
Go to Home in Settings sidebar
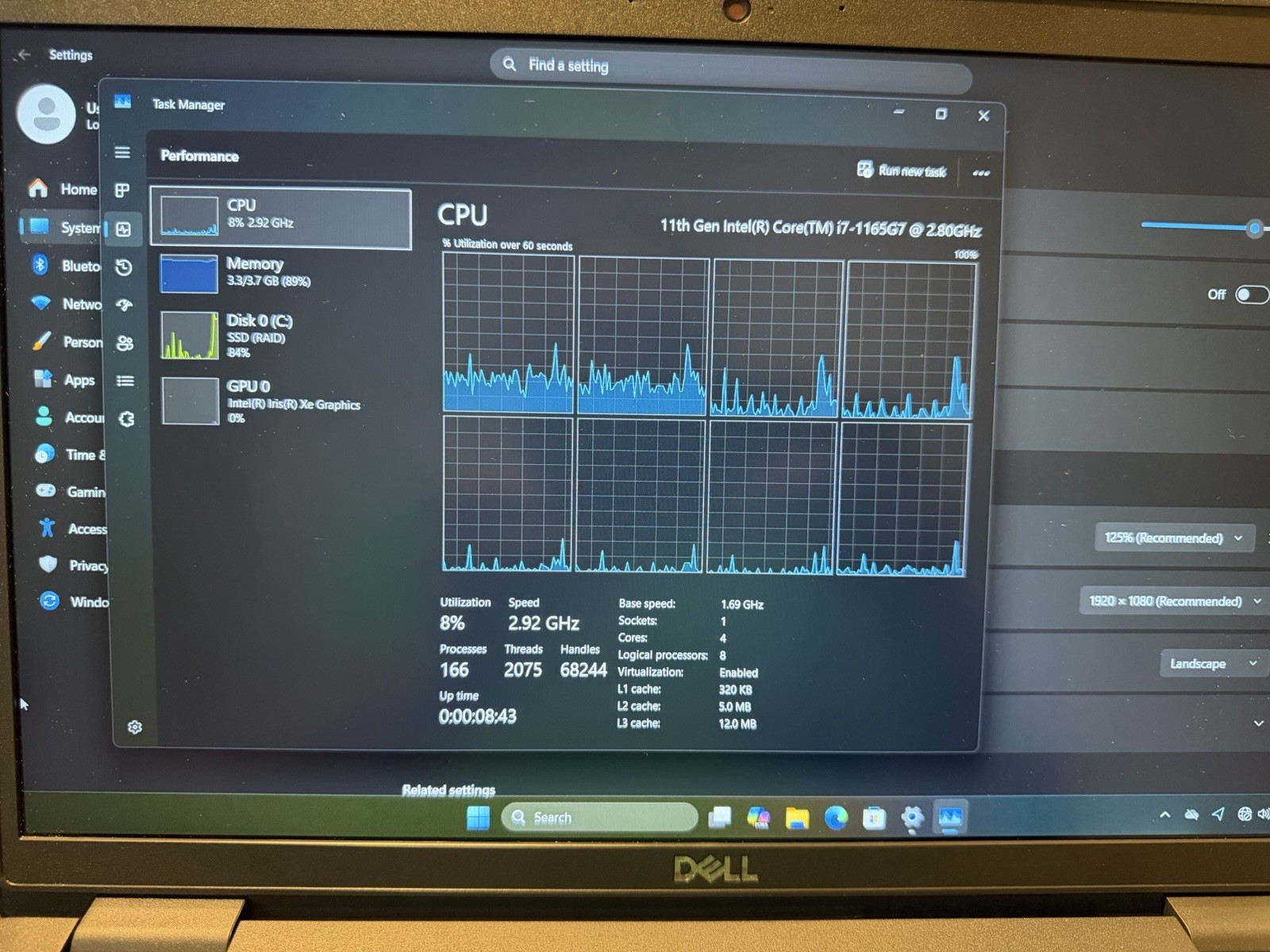click(63, 189)
